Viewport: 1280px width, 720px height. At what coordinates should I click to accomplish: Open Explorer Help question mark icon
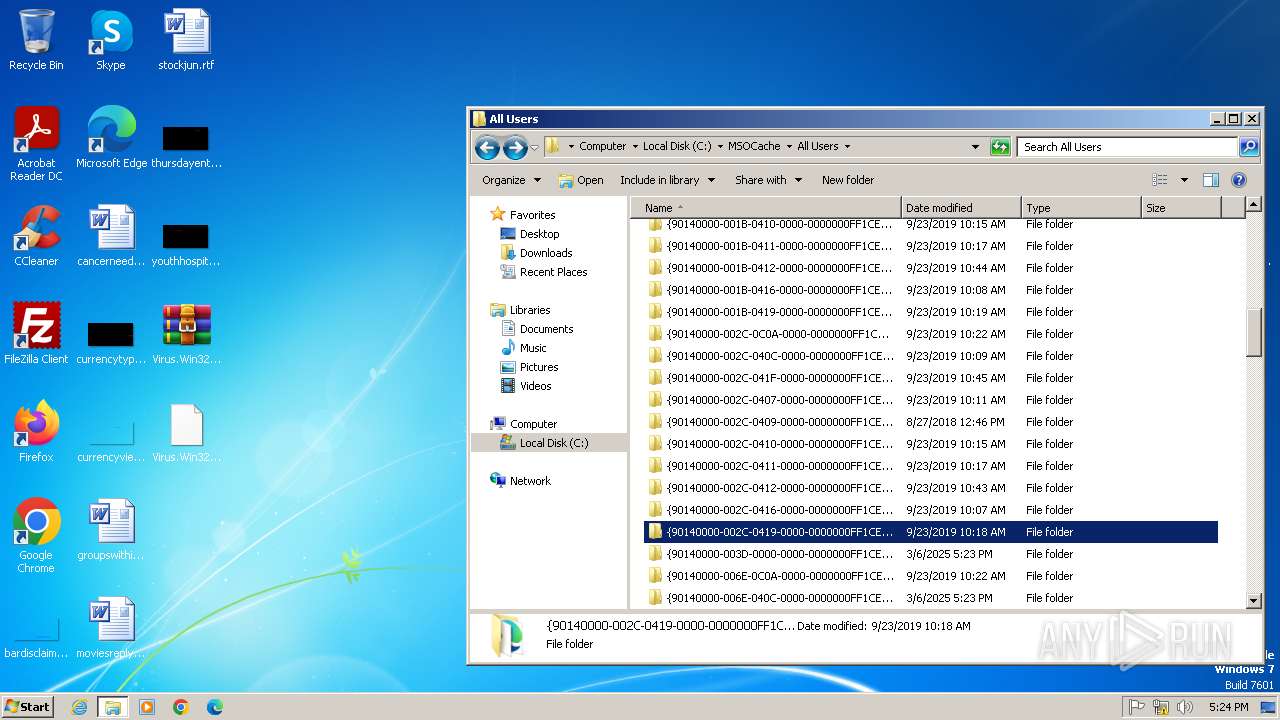tap(1239, 180)
